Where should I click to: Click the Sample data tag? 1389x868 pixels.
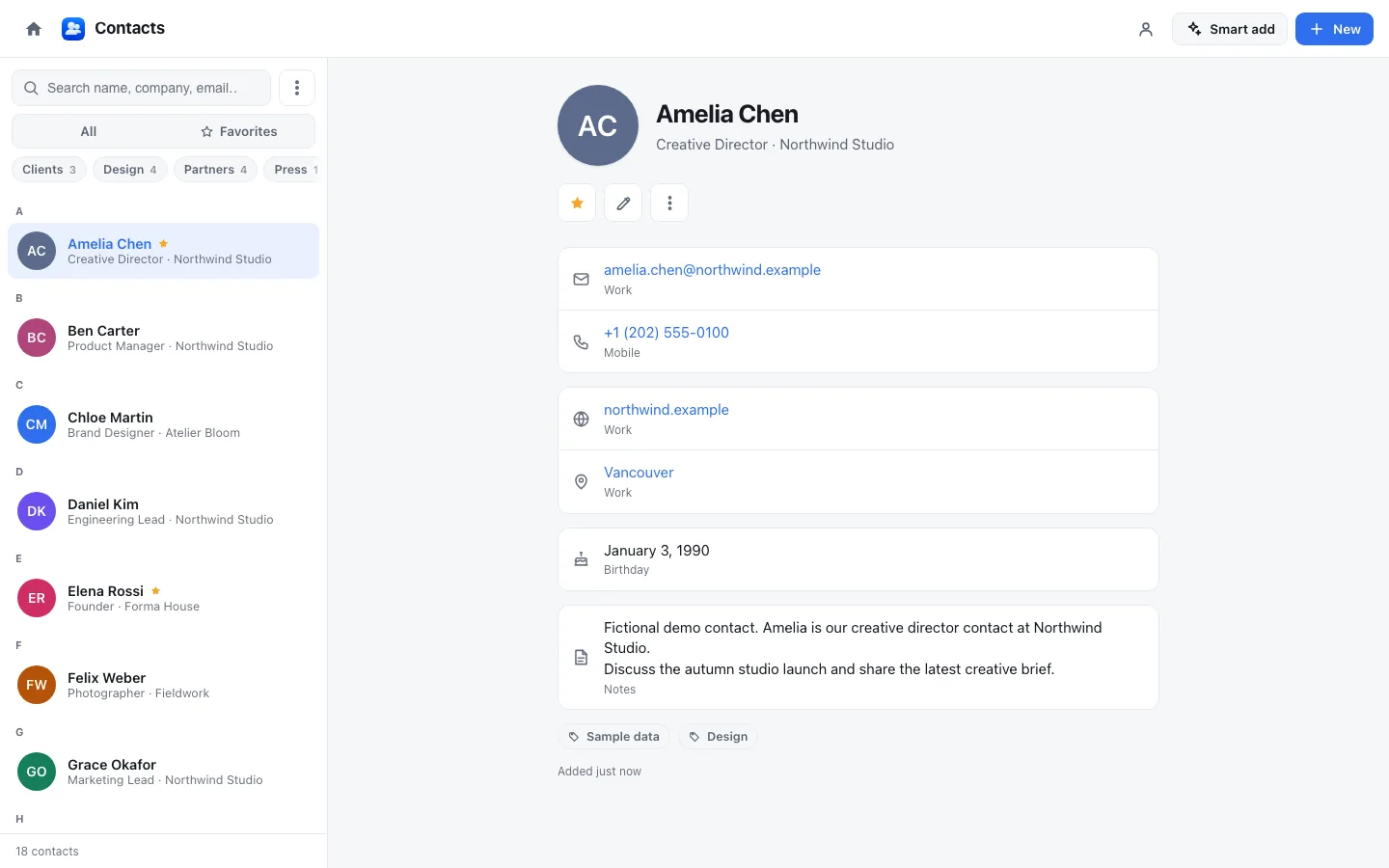[x=613, y=737]
